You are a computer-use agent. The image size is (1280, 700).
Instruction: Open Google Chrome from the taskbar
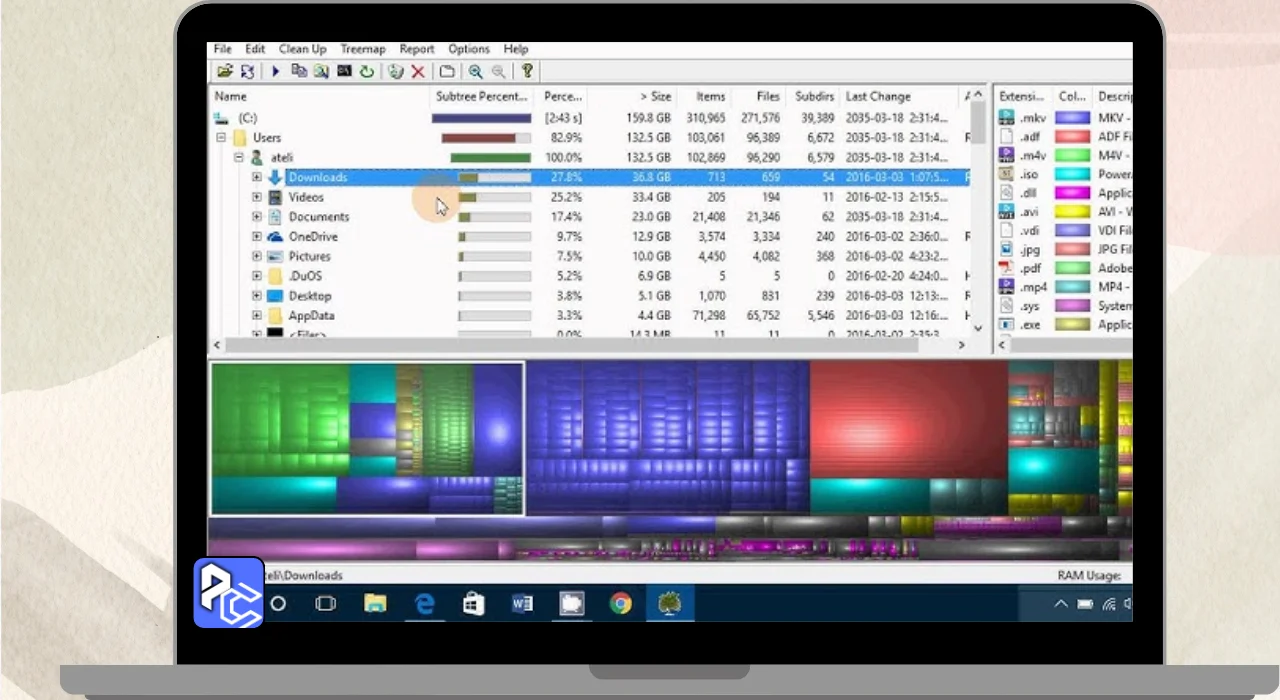click(x=621, y=604)
